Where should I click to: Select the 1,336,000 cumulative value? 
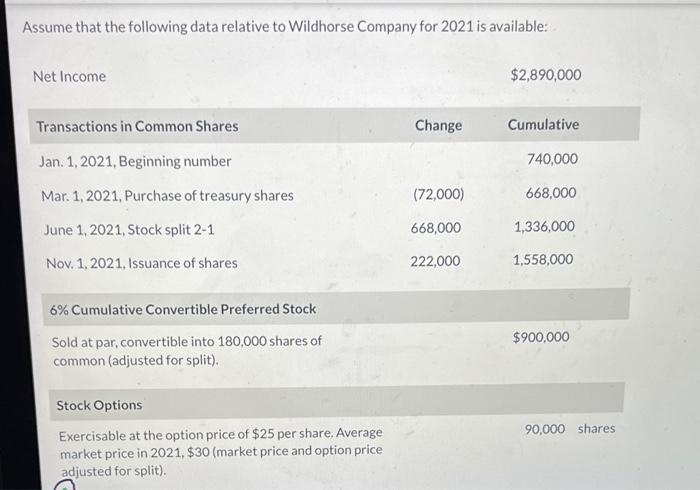[544, 226]
